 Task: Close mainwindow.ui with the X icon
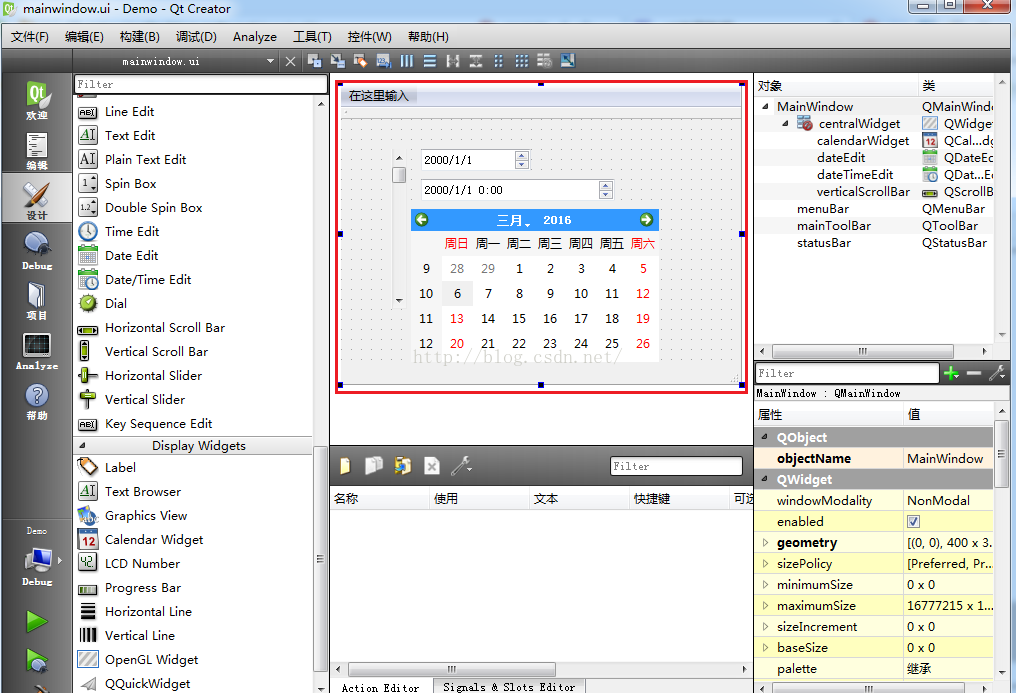(290, 62)
